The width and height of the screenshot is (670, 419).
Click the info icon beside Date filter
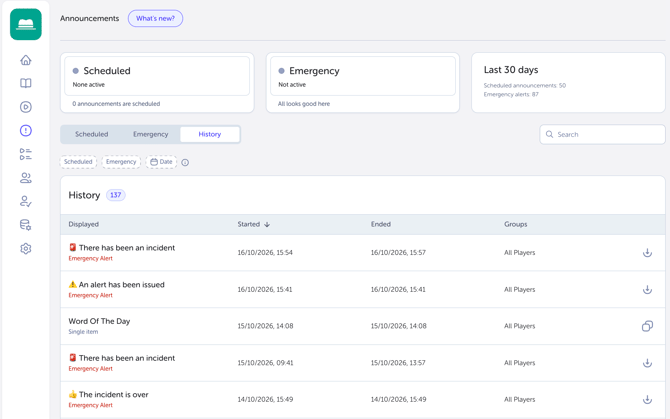coord(185,162)
